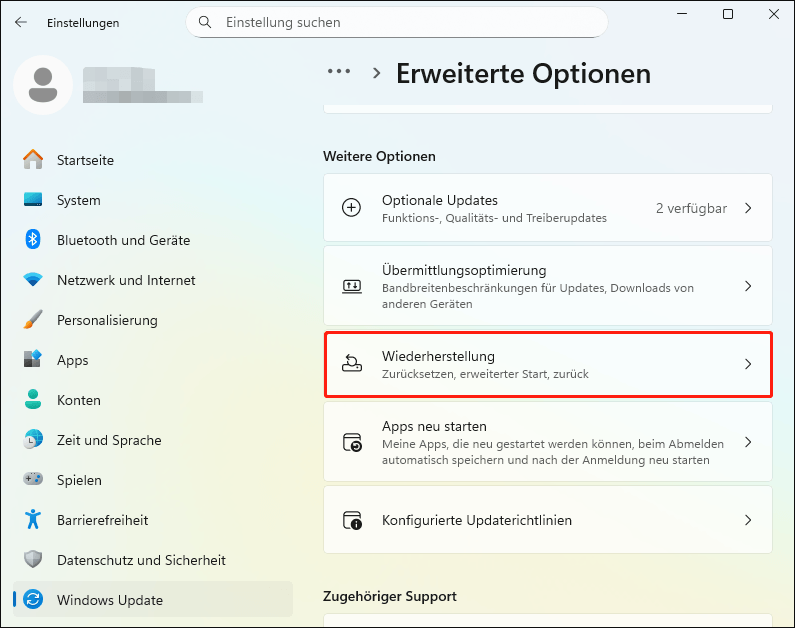Image resolution: width=795 pixels, height=628 pixels.
Task: Open Personalisierung settings
Action: point(153,320)
